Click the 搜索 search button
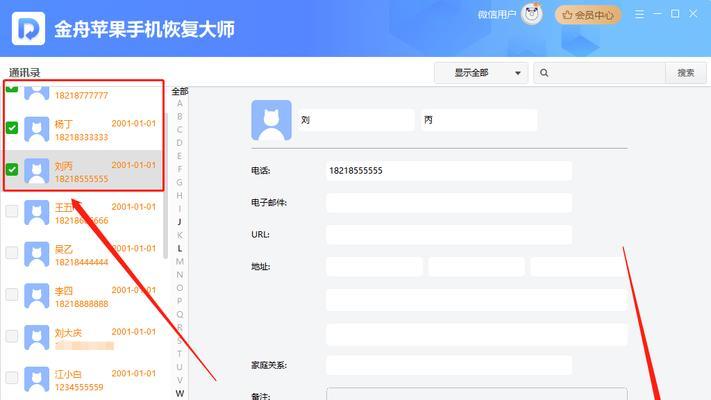Image resolution: width=711 pixels, height=400 pixels. (686, 73)
